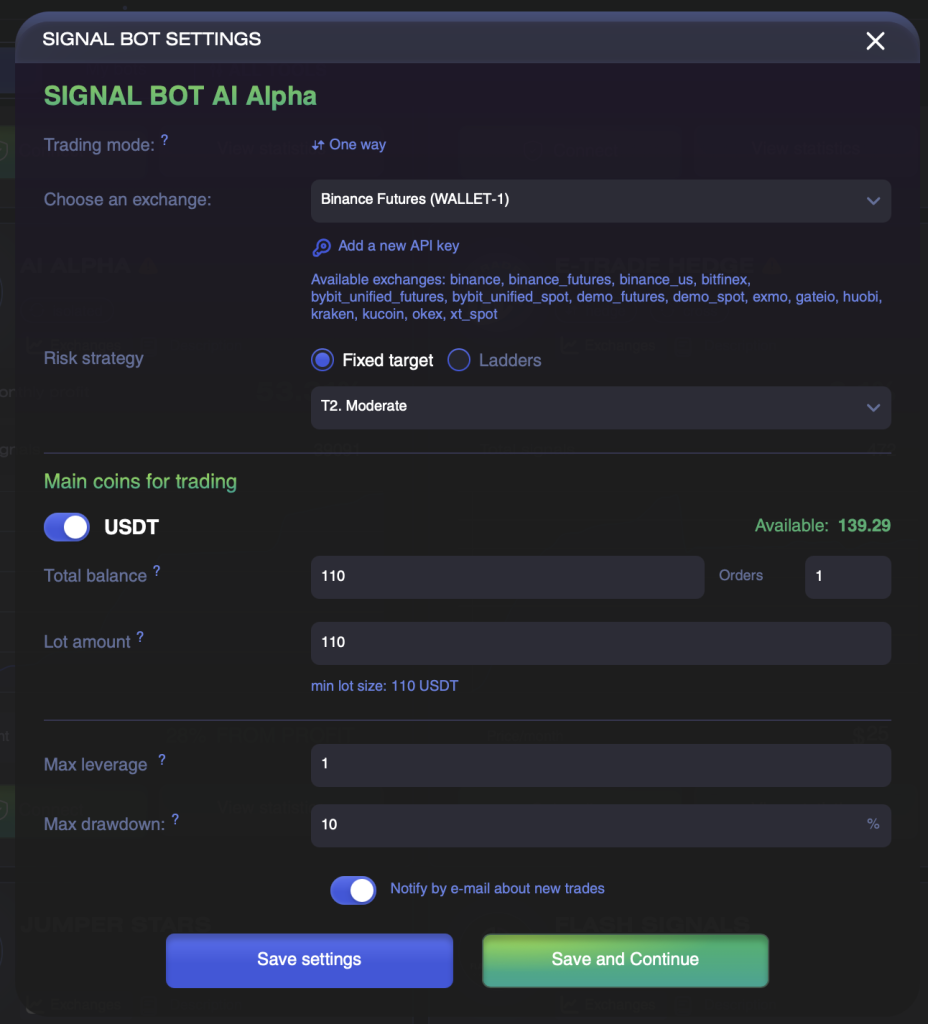Open the Lot amount help tooltip icon
The width and height of the screenshot is (928, 1024).
point(140,637)
